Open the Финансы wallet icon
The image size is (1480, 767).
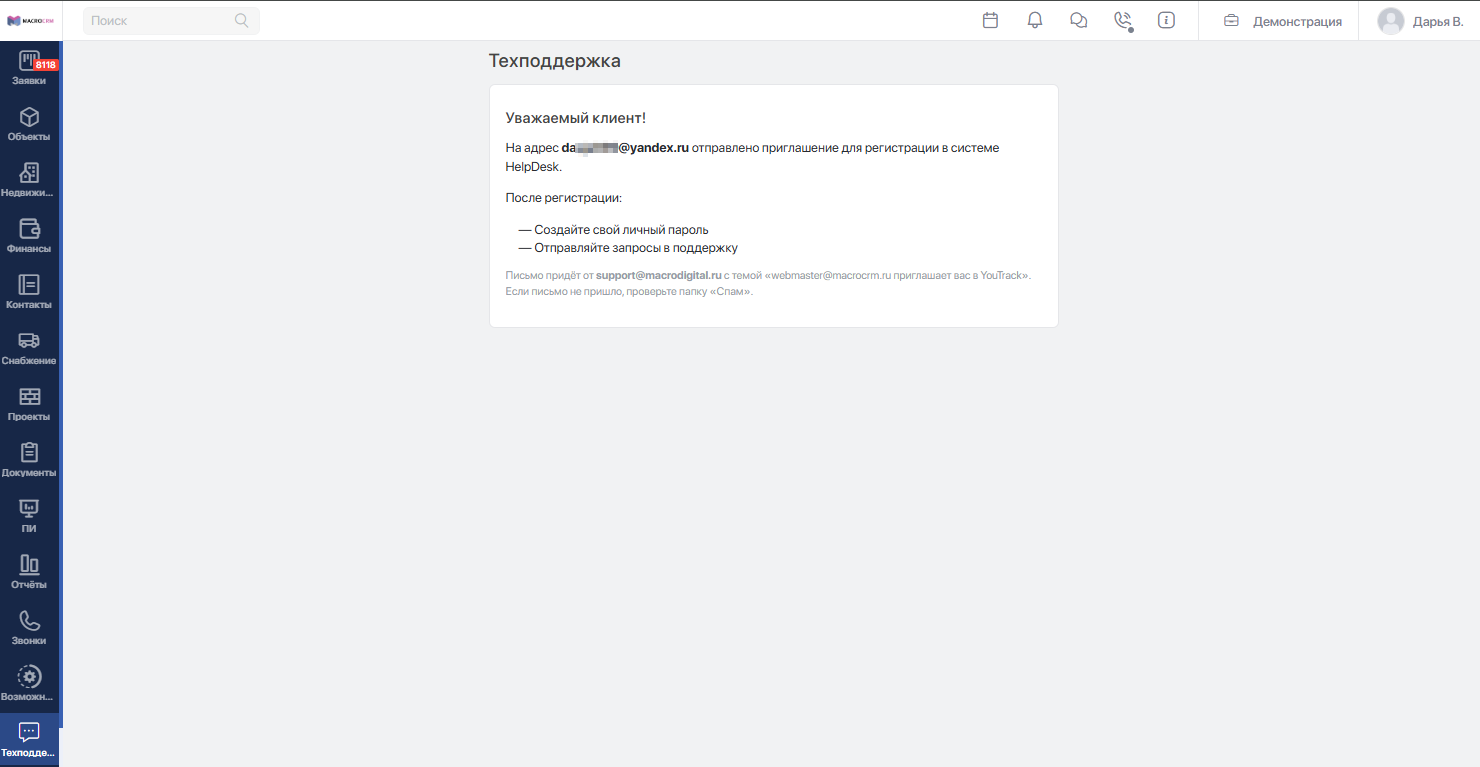[29, 237]
